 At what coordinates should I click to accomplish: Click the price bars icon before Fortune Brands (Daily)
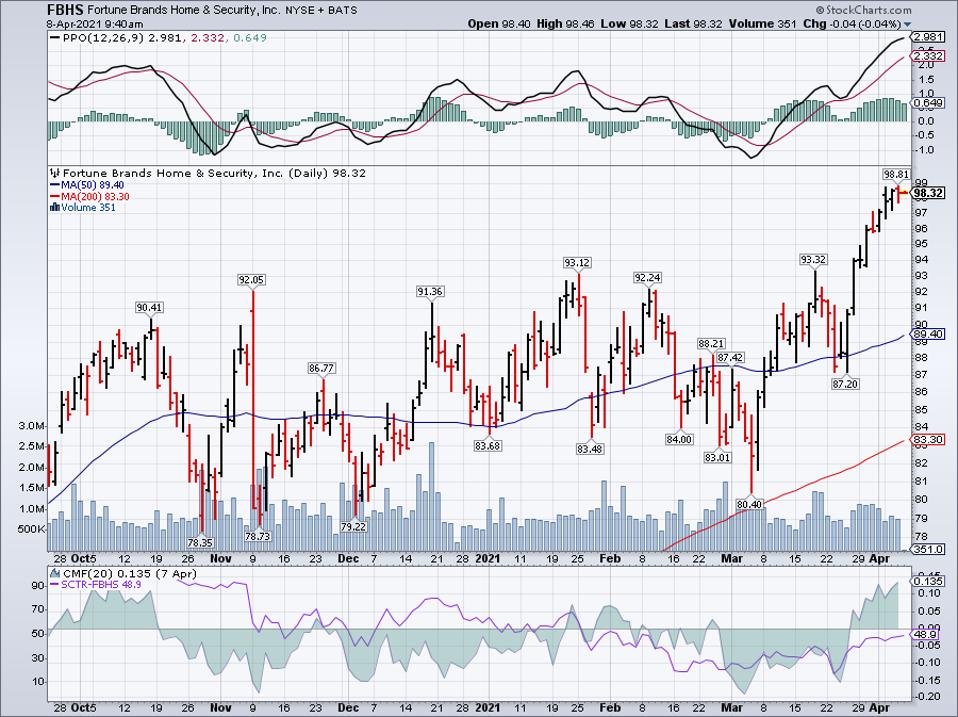55,173
